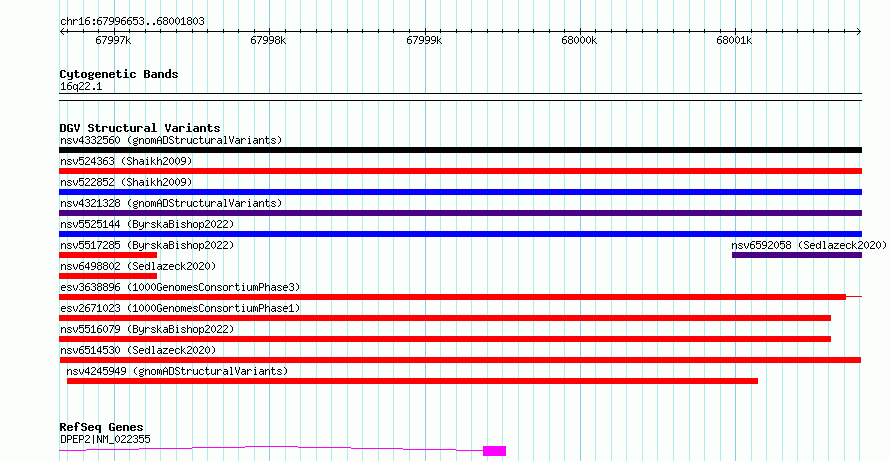Viewport: 890px width, 461px height.
Task: Select the nsv4332560 gnomADStructuralVariants label
Action: click(x=171, y=140)
